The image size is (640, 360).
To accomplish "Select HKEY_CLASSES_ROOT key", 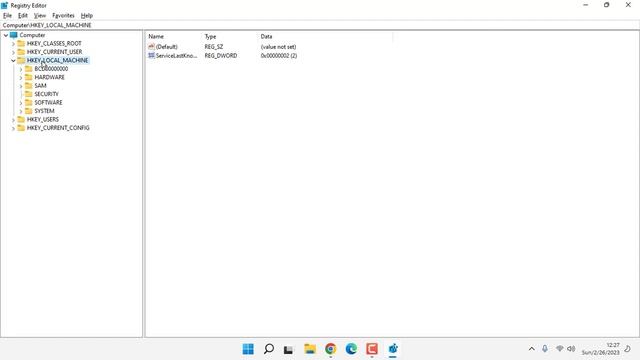I will pos(54,43).
